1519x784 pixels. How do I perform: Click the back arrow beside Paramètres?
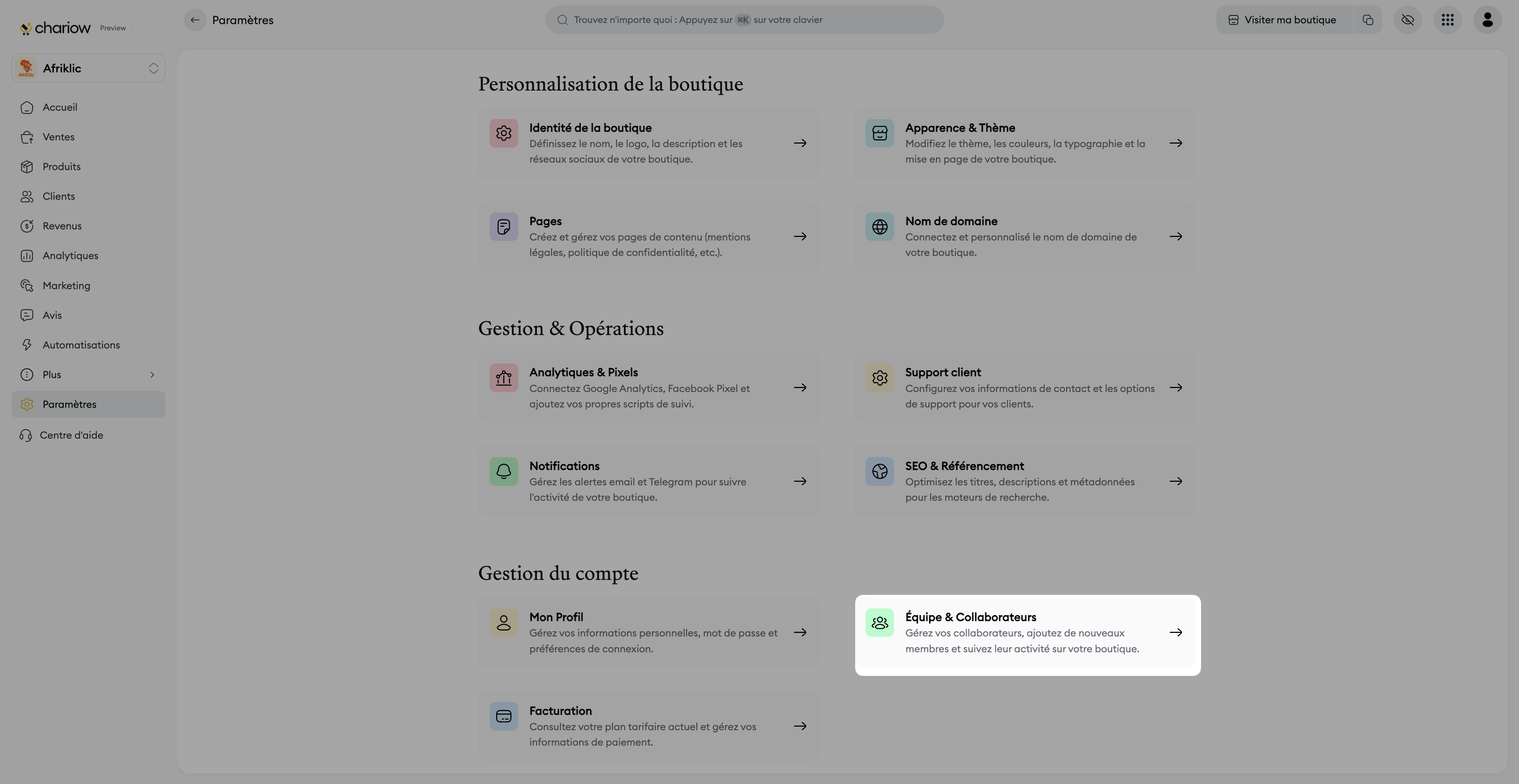[195, 20]
